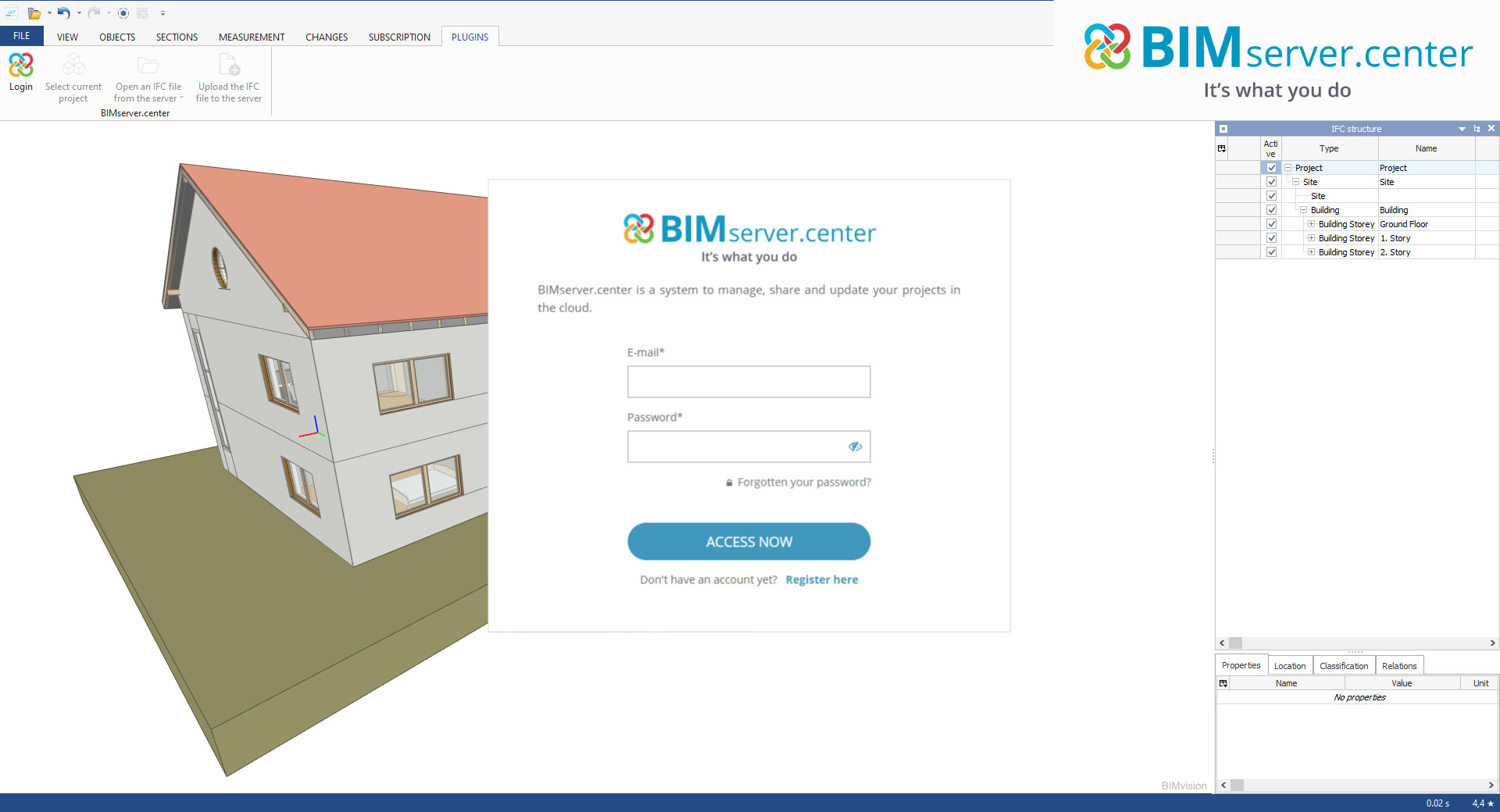Click the Forgotten your password link
Viewport: 1500px width, 812px height.
click(x=804, y=483)
